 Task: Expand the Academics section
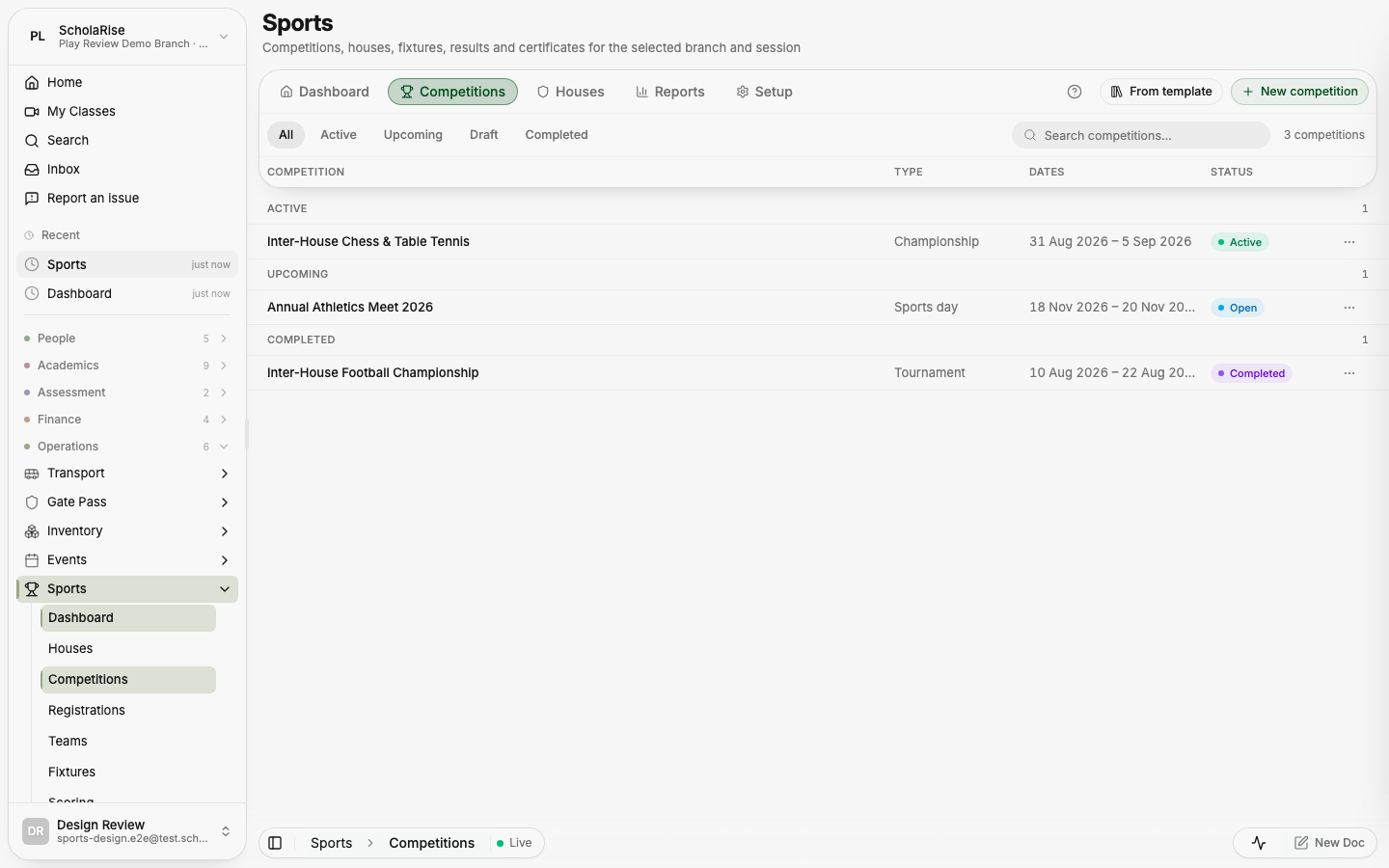[x=127, y=366]
